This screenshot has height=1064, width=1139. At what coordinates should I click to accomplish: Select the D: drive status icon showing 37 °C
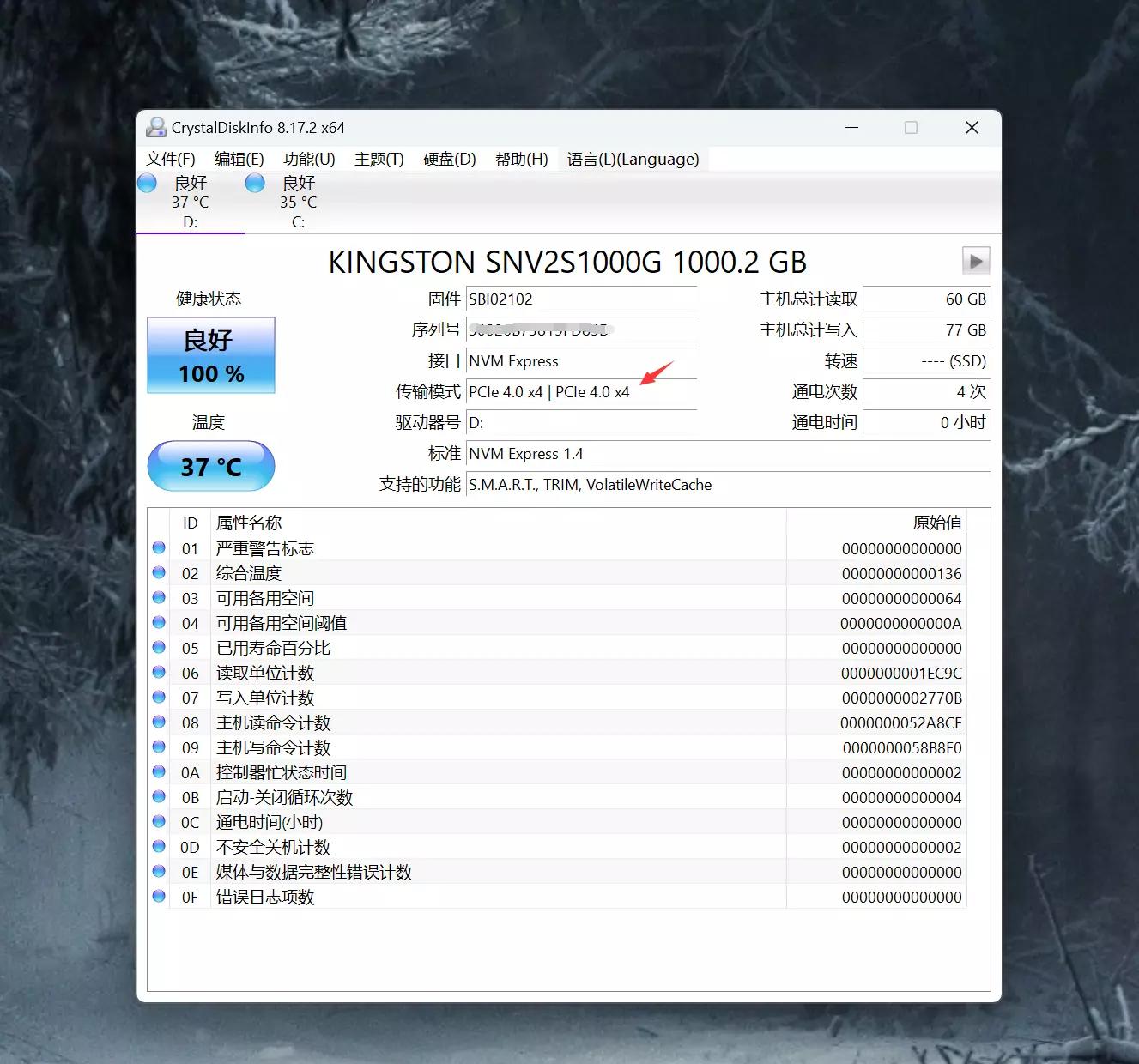[147, 182]
